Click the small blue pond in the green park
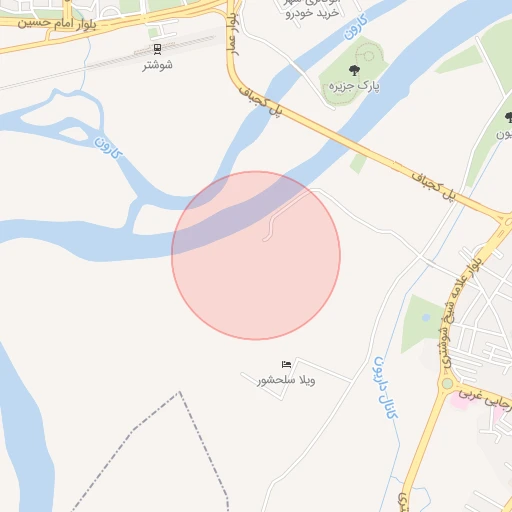This screenshot has height=512, width=512. (426, 317)
